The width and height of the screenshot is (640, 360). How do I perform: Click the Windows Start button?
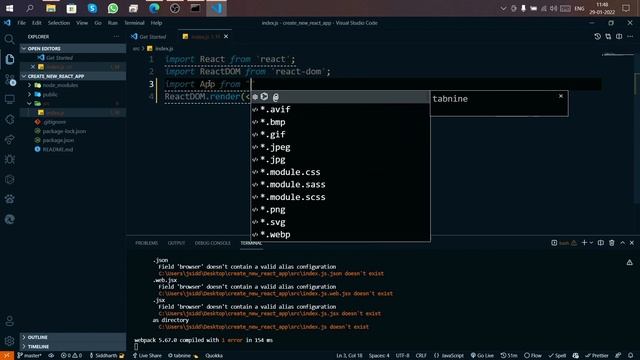[9, 8]
